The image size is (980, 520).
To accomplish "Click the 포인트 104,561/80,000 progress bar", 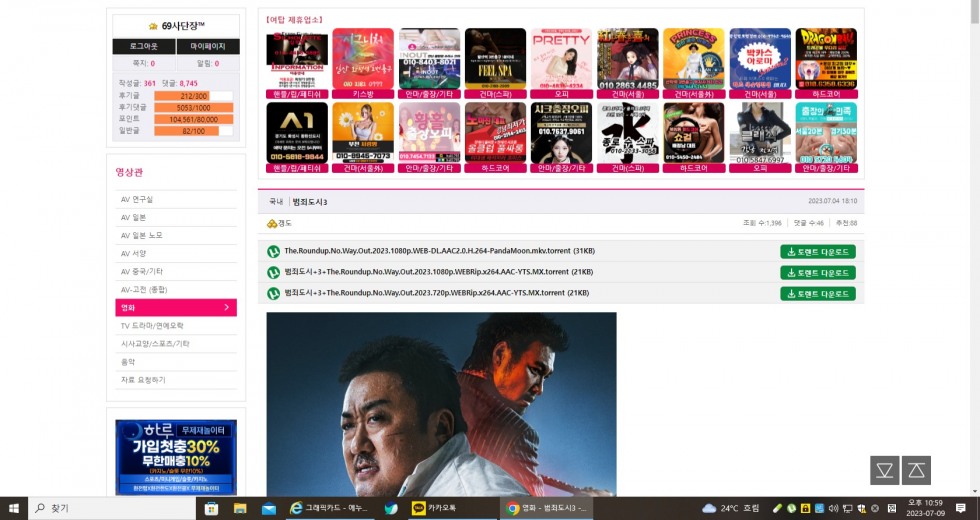I will click(194, 119).
